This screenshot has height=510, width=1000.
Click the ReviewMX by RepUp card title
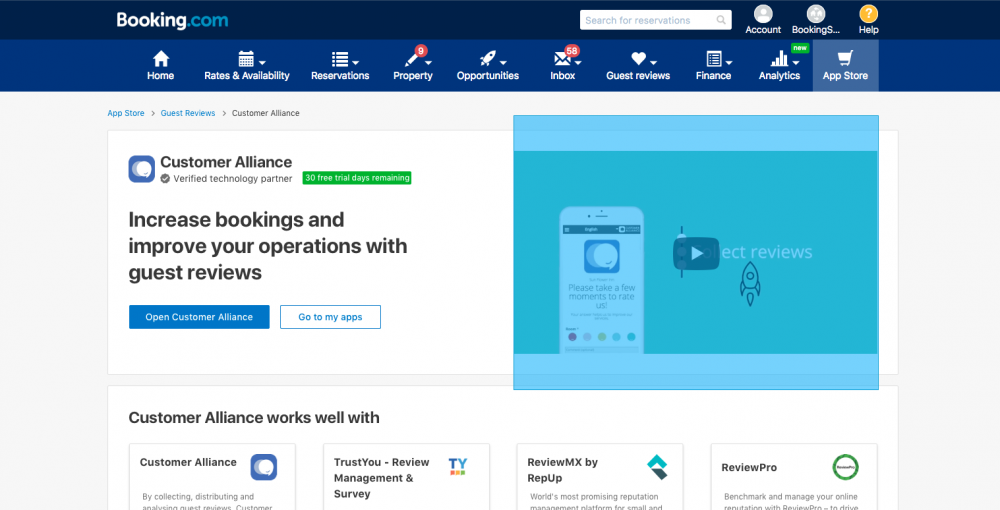[562, 470]
